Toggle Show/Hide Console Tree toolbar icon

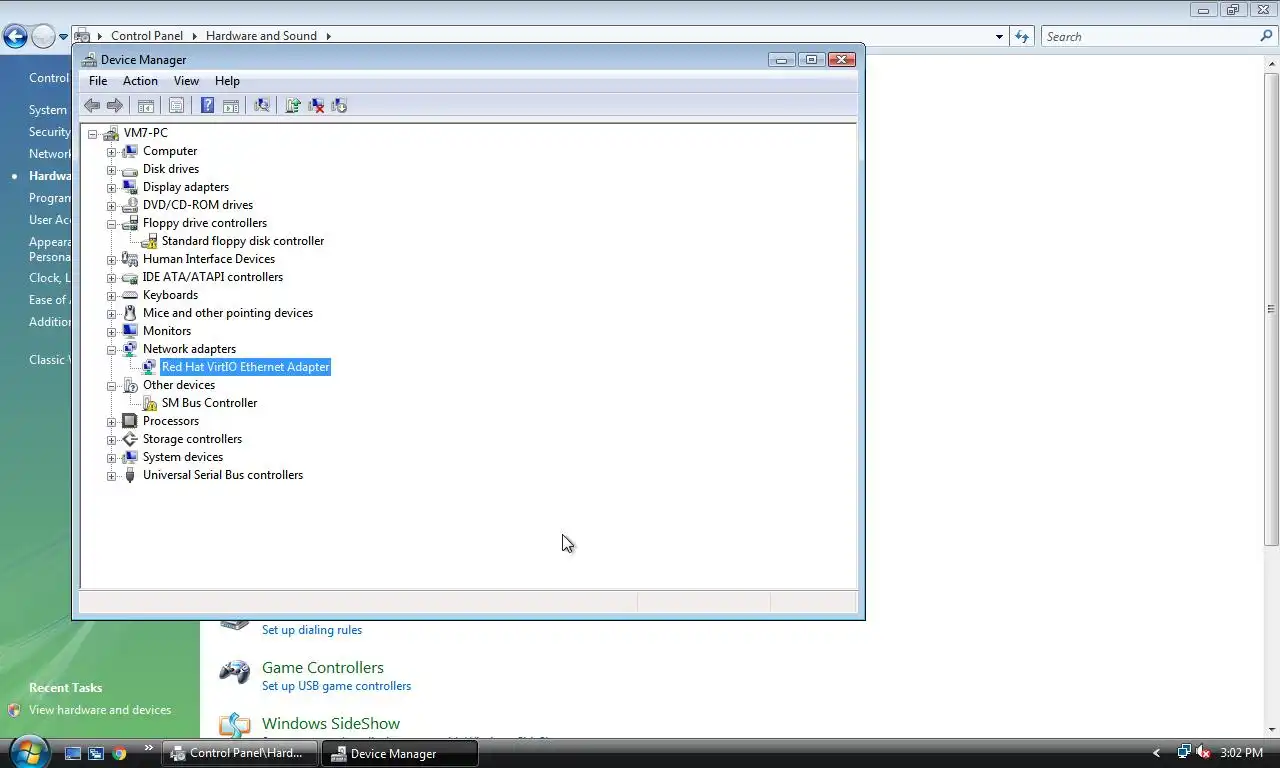[146, 105]
